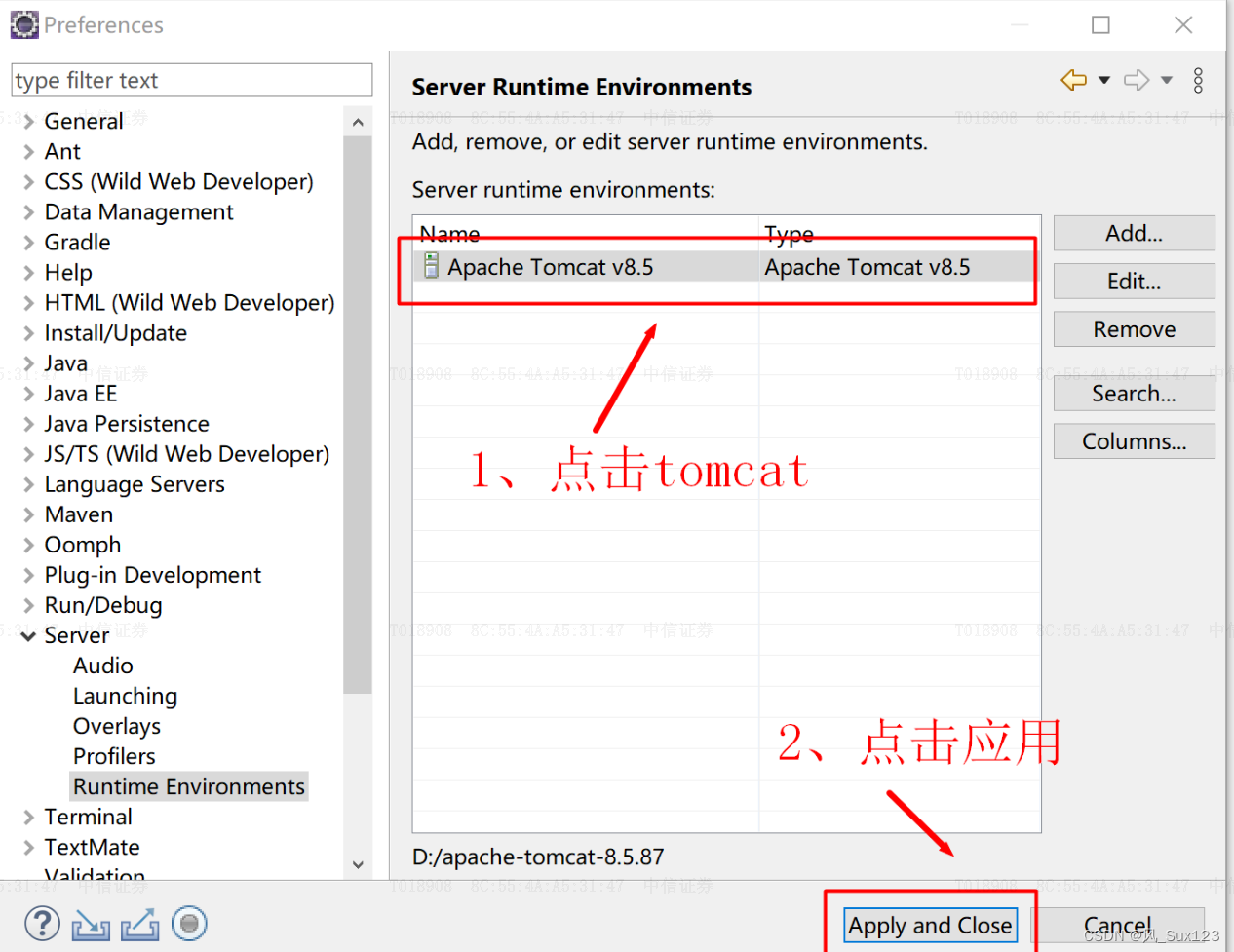Viewport: 1234px width, 952px height.
Task: Select JS/TS (Wild Web Developer) category
Action: click(x=187, y=454)
